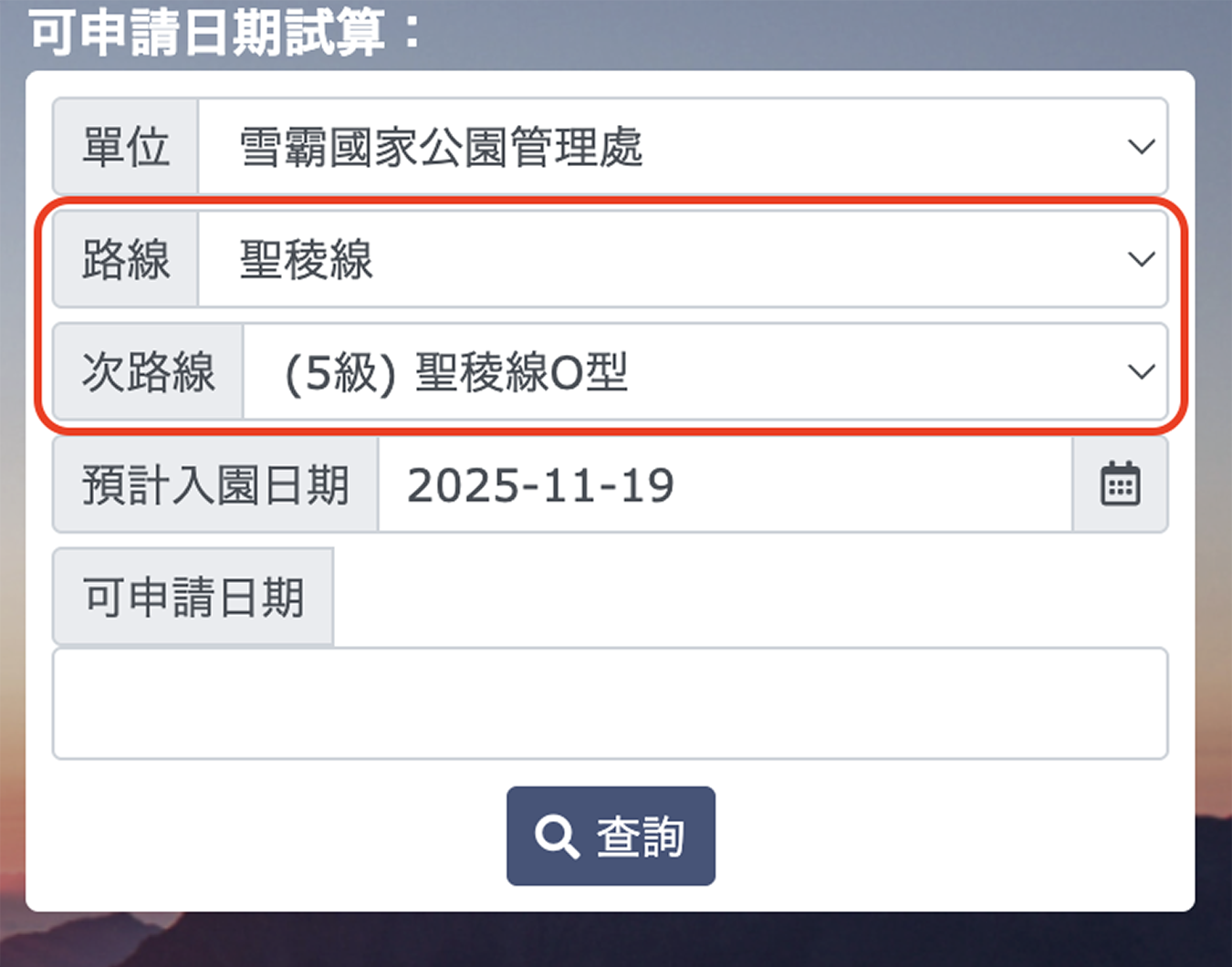
Task: Click the chevron arrow of 路線 dropdown
Action: pos(1141,259)
